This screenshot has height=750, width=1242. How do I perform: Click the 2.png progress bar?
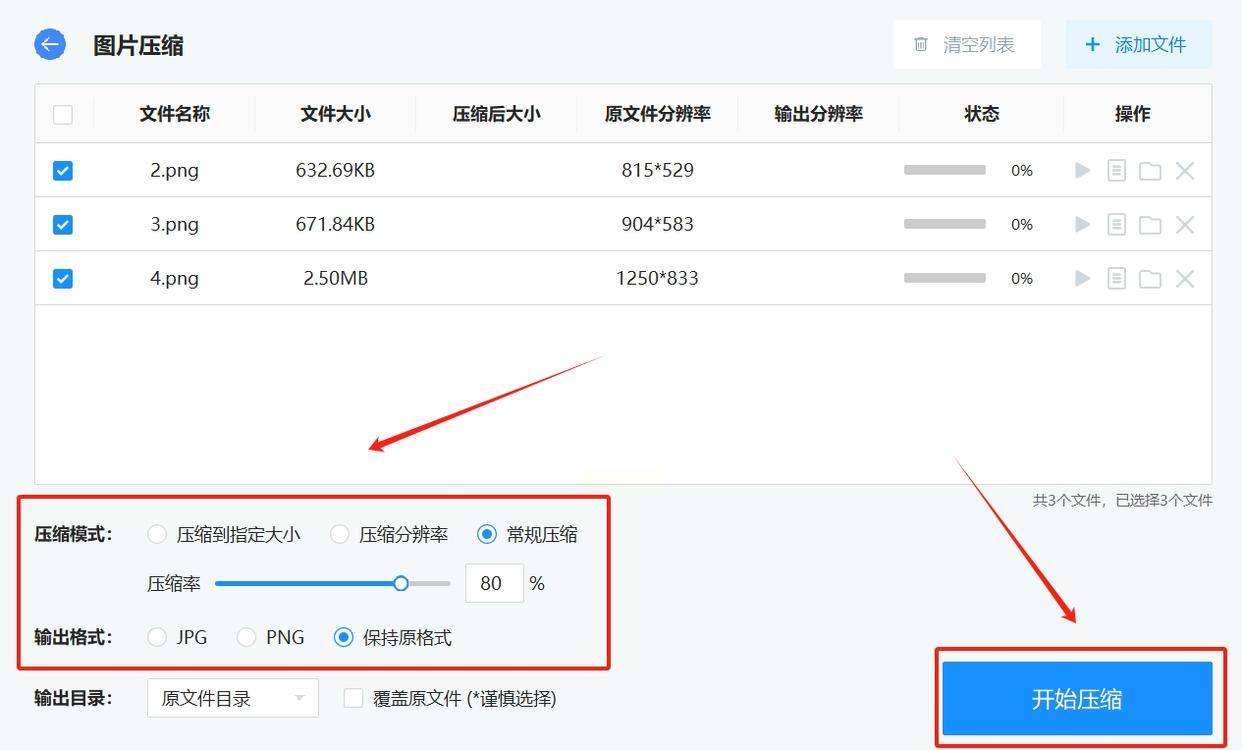(945, 171)
